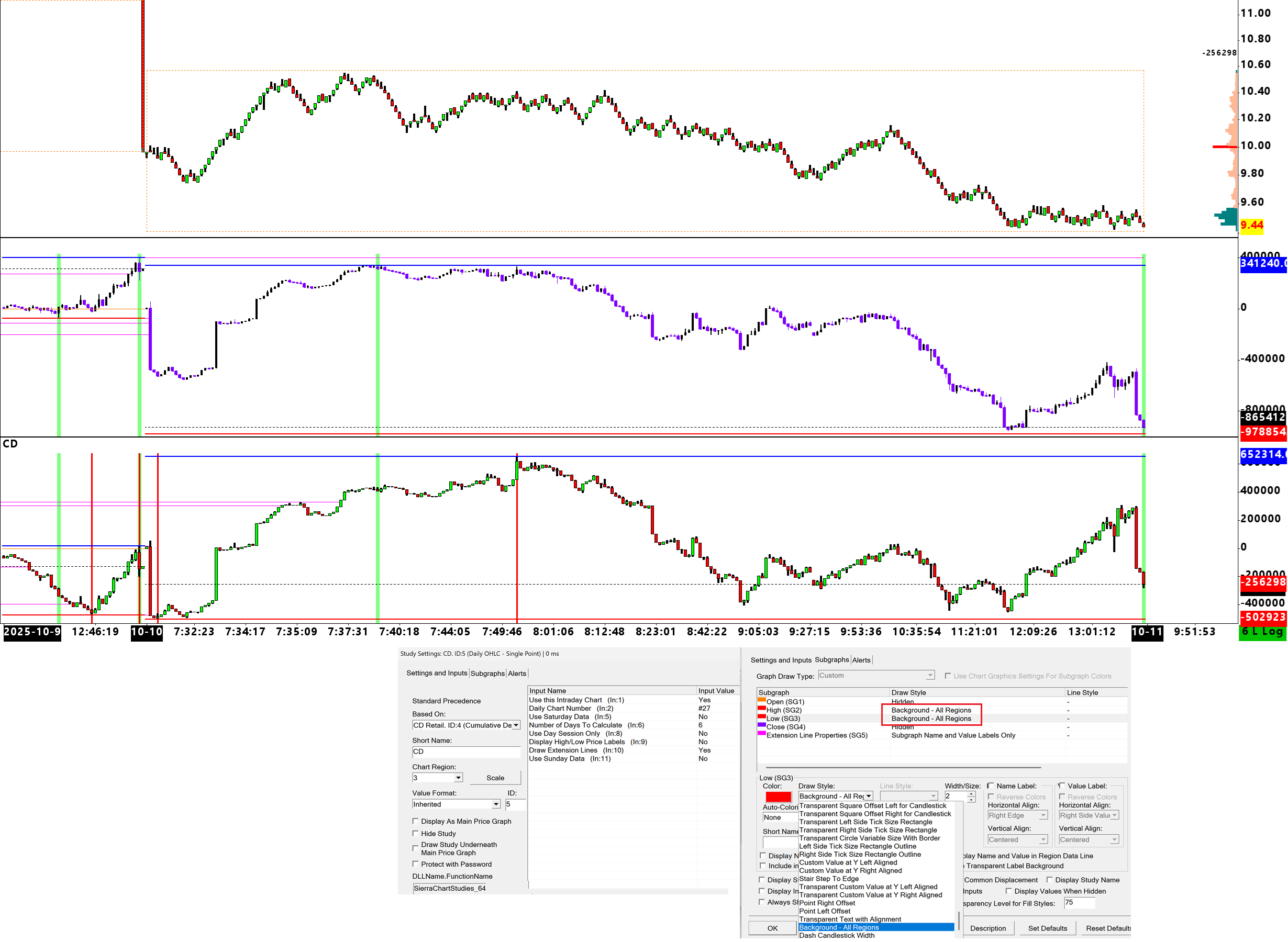This screenshot has height=942, width=1288.
Task: Click the Low (SG3) red color swatch
Action: pos(778,797)
